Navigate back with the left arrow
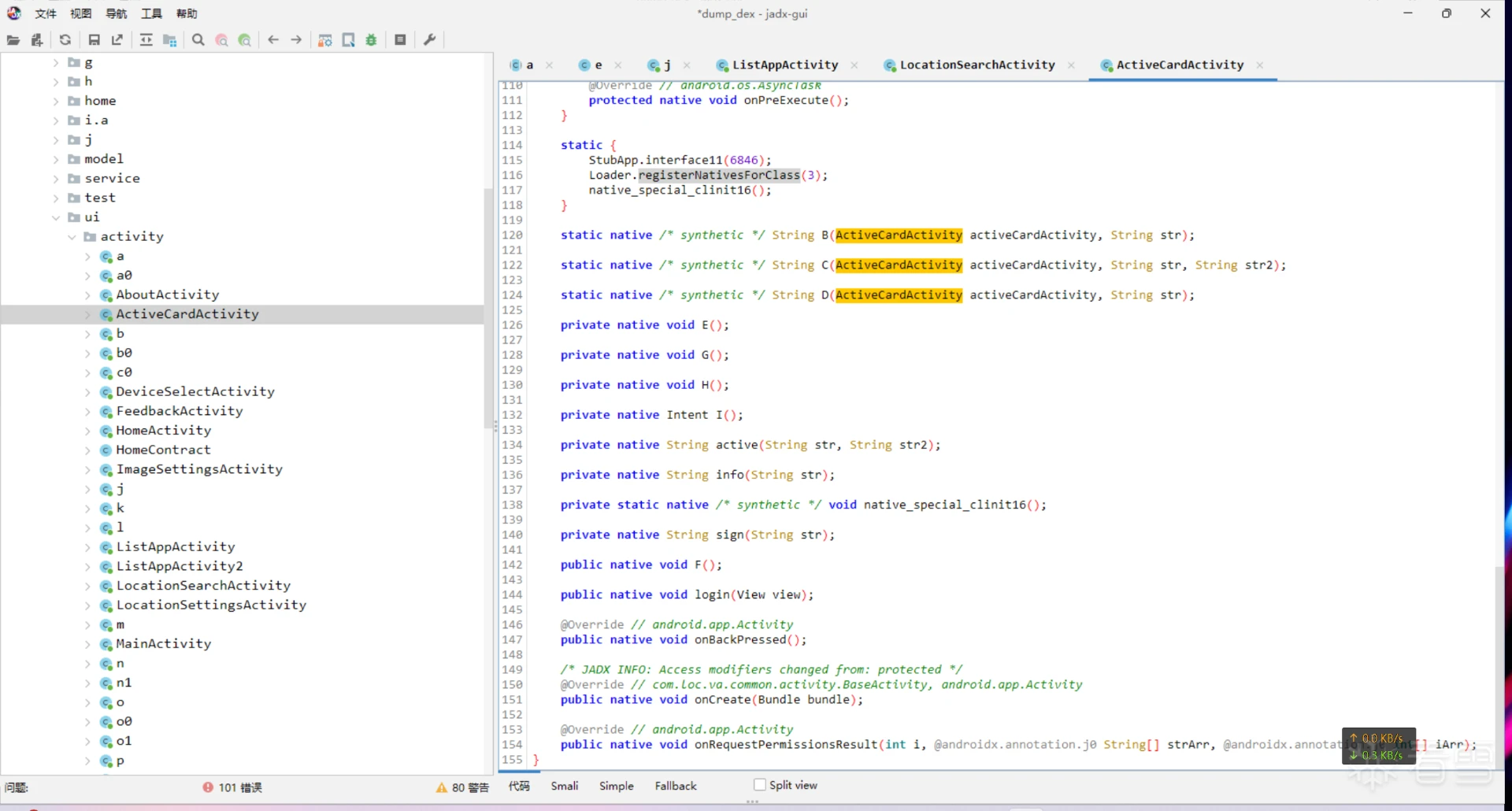This screenshot has height=811, width=1512. 273,40
